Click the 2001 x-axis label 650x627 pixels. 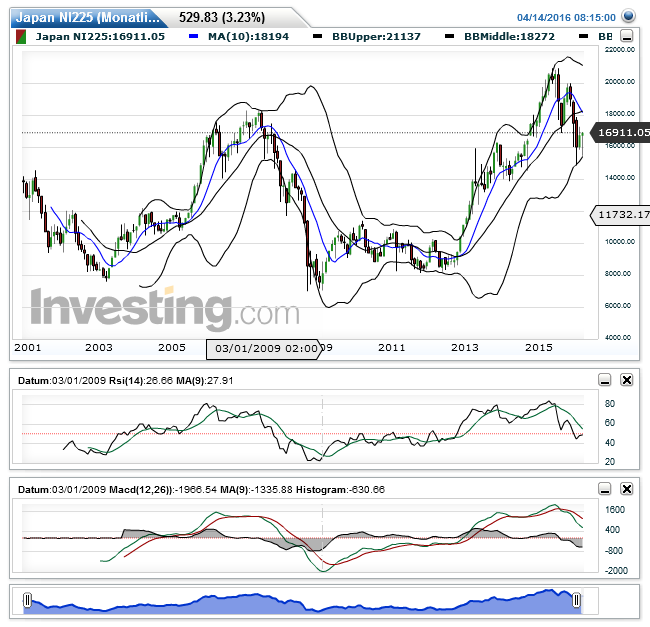(x=27, y=348)
